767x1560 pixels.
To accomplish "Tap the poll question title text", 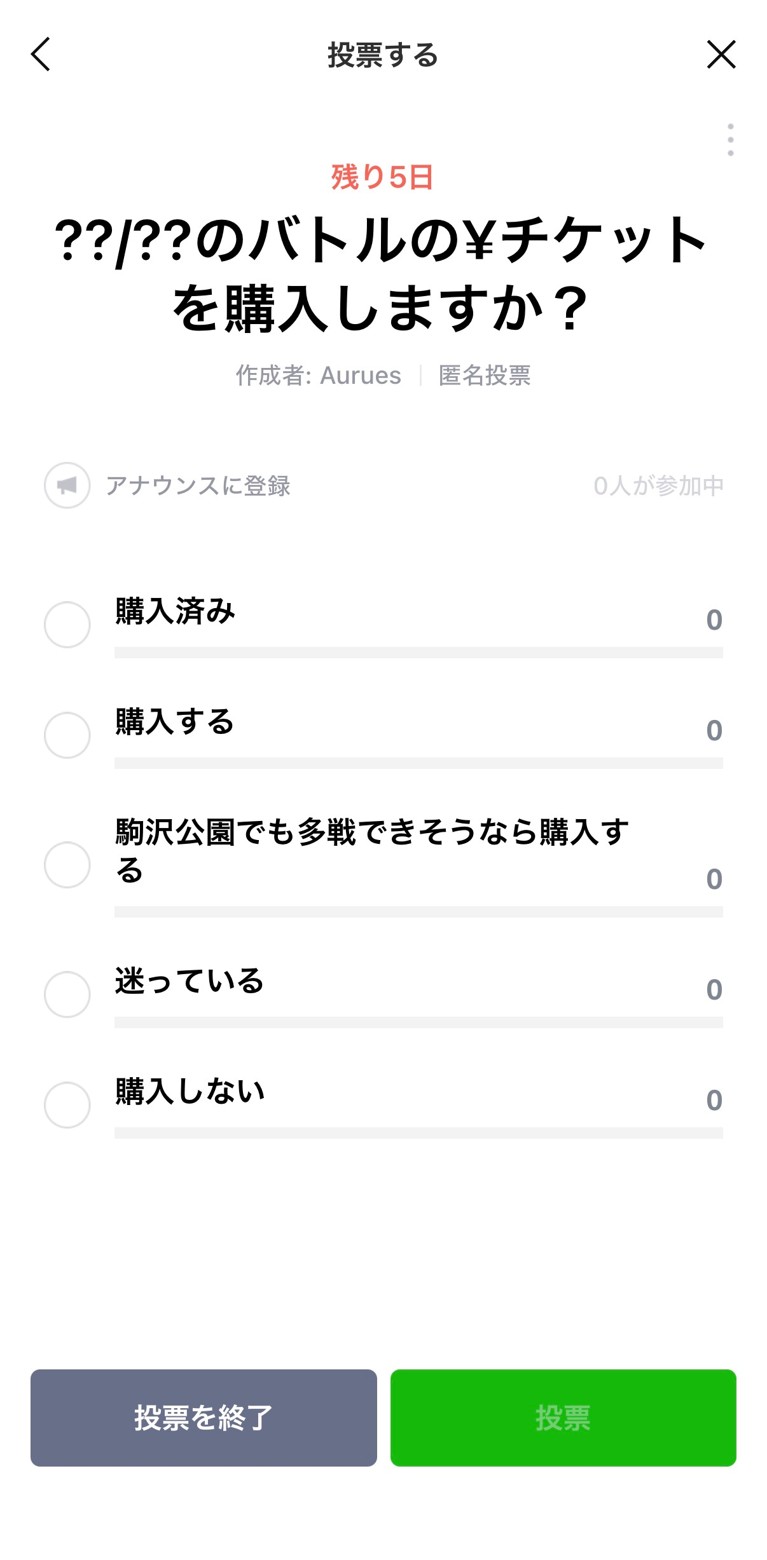I will click(x=382, y=274).
